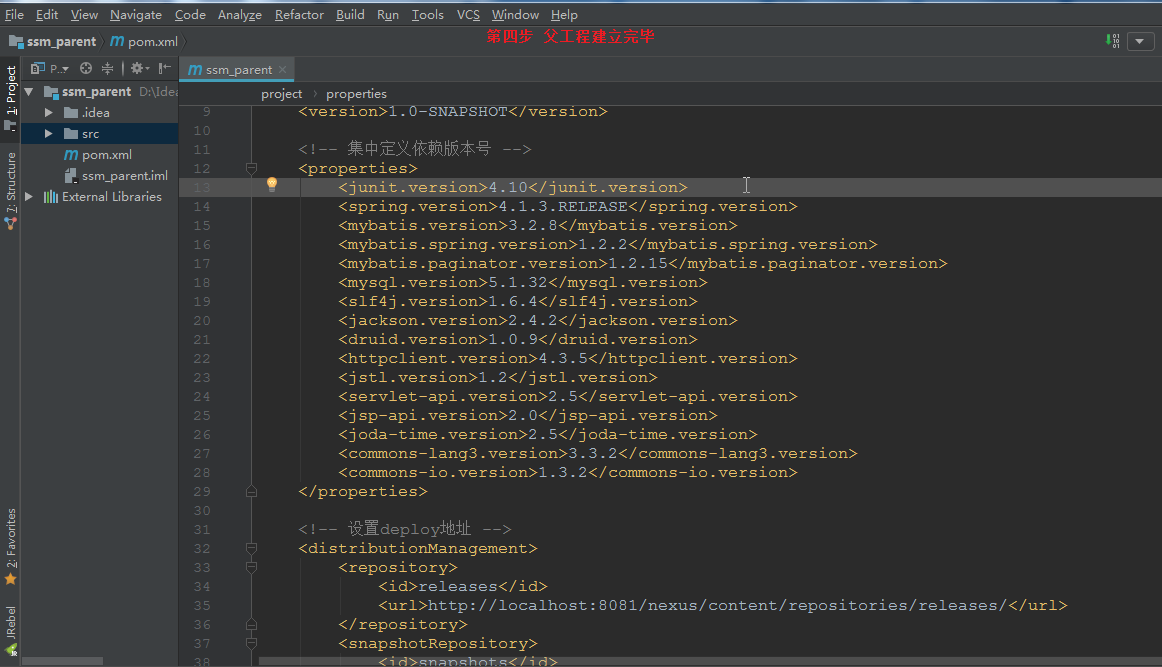Close the ssm_parent editor tab
1162x667 pixels.
pos(282,70)
